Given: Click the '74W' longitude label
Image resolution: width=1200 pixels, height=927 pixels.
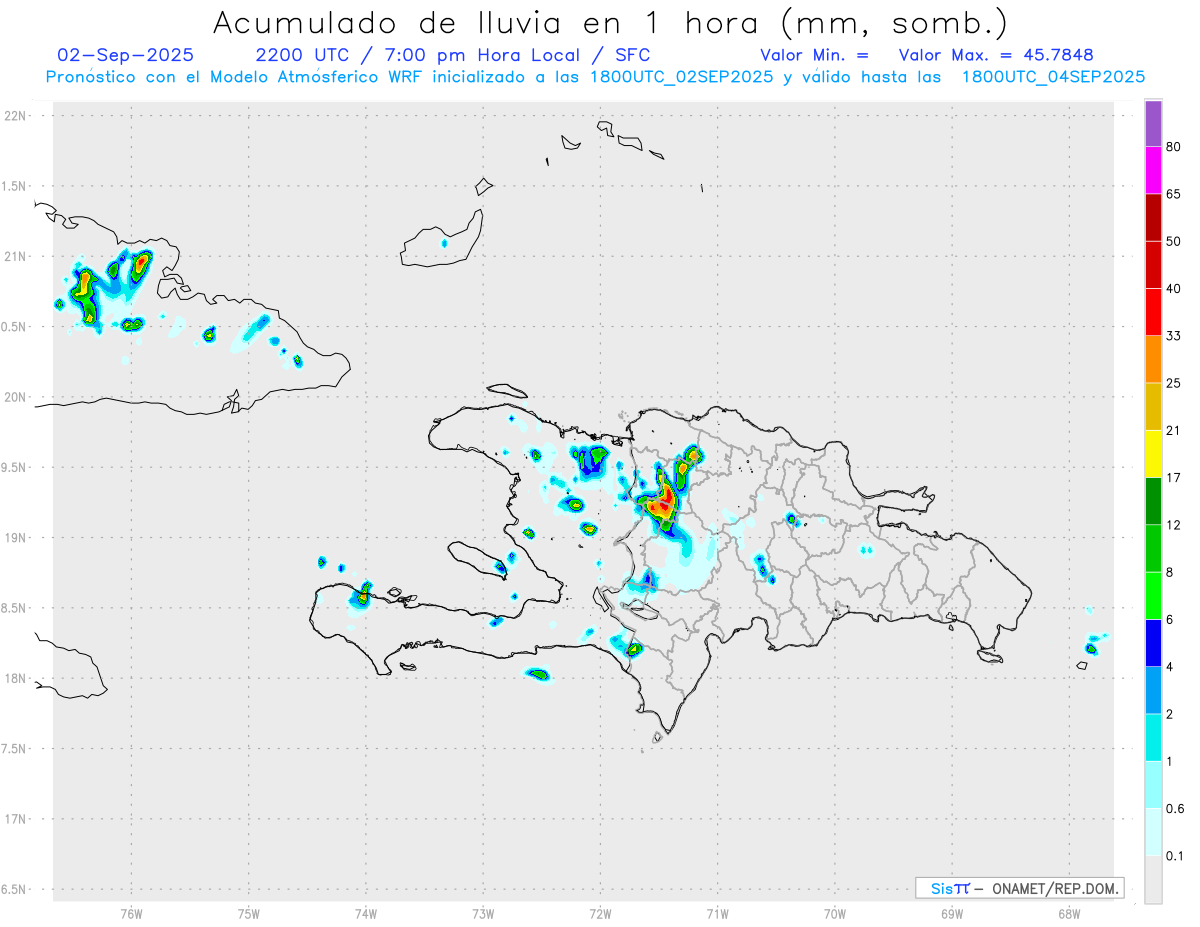Looking at the screenshot, I should point(366,914).
